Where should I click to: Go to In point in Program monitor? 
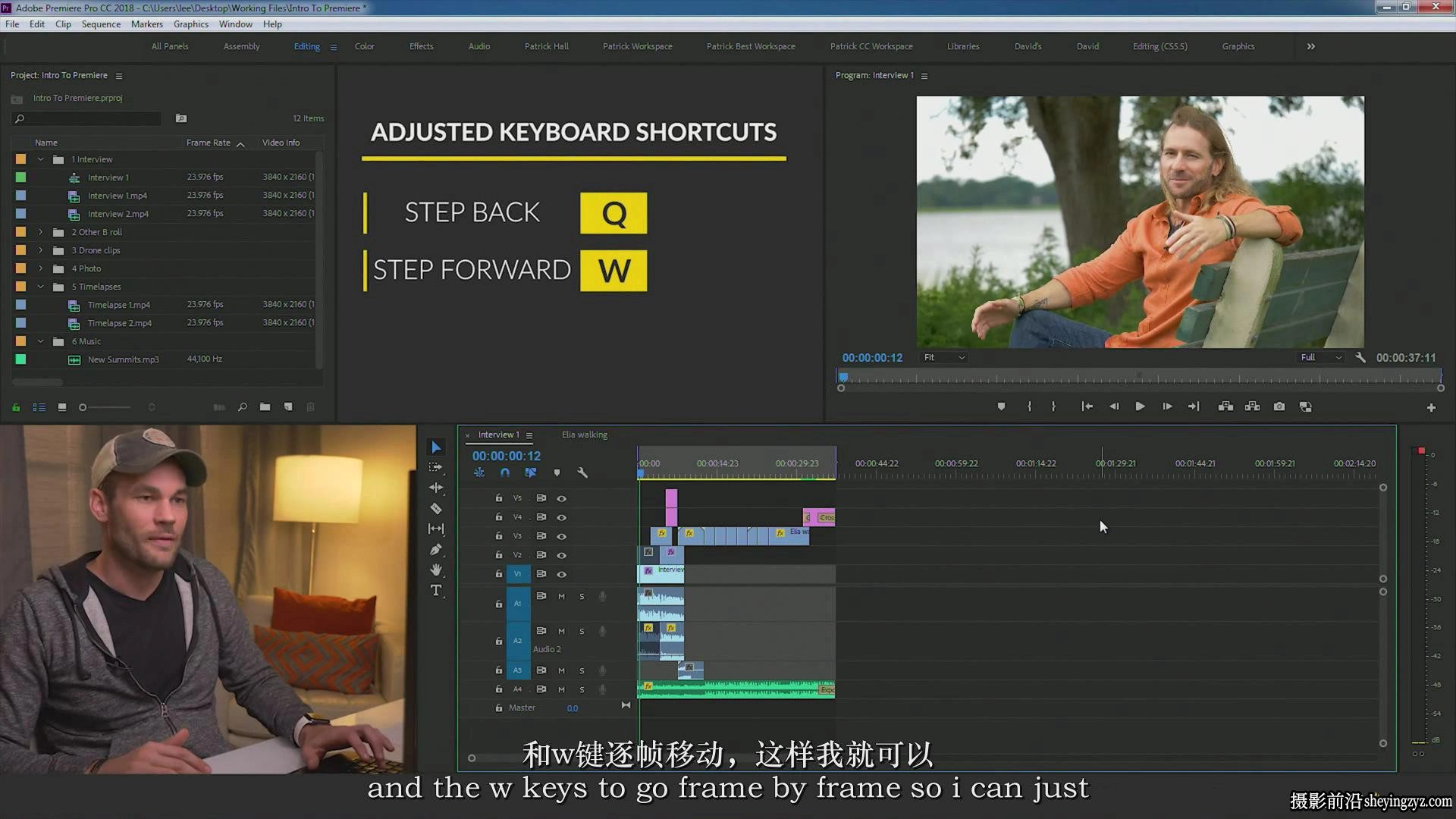point(1087,406)
